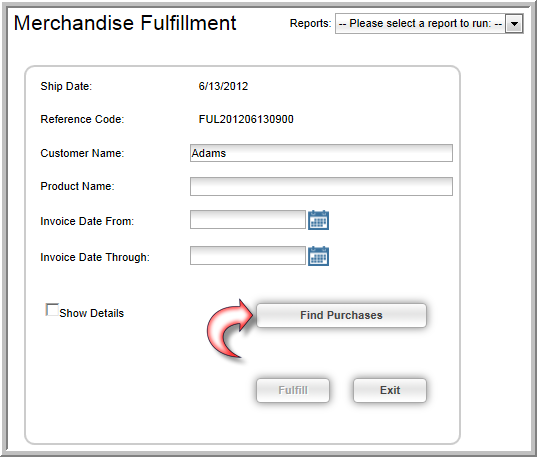Select the empty Product Name text field
The width and height of the screenshot is (537, 457).
[321, 186]
